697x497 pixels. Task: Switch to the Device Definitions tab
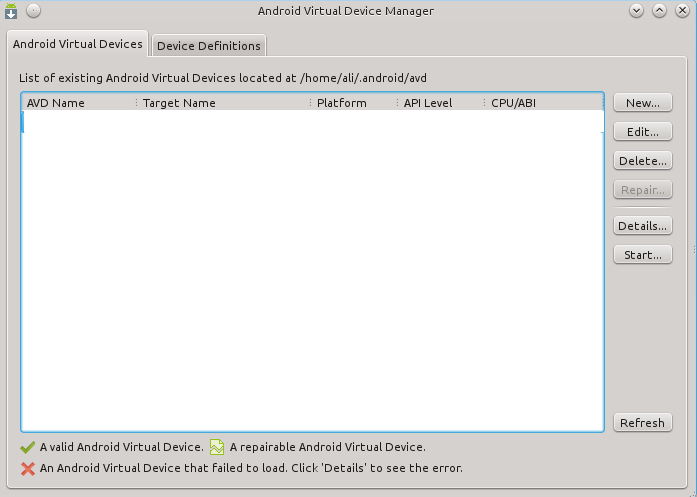coord(209,46)
